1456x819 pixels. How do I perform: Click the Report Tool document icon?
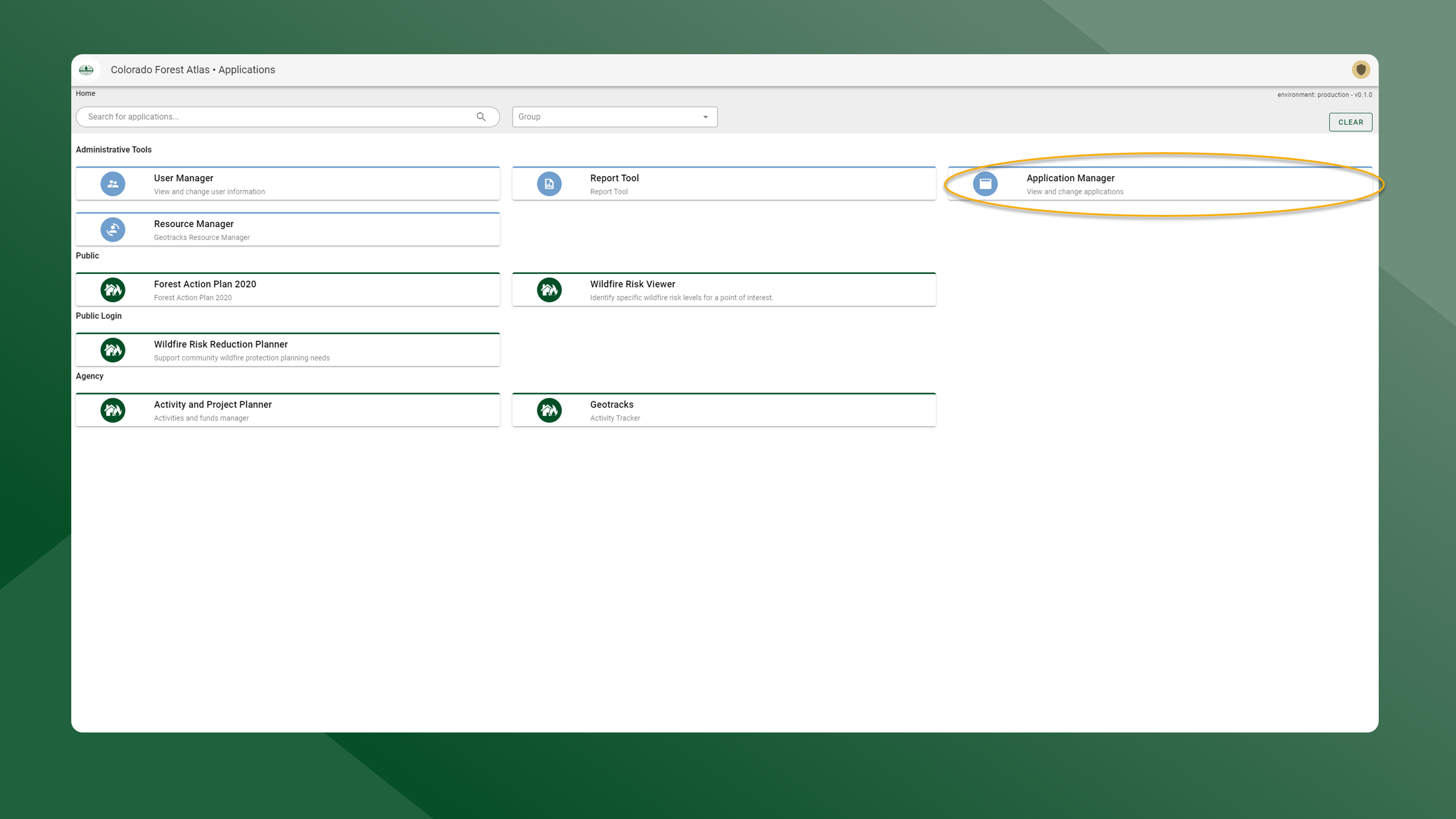pos(549,184)
